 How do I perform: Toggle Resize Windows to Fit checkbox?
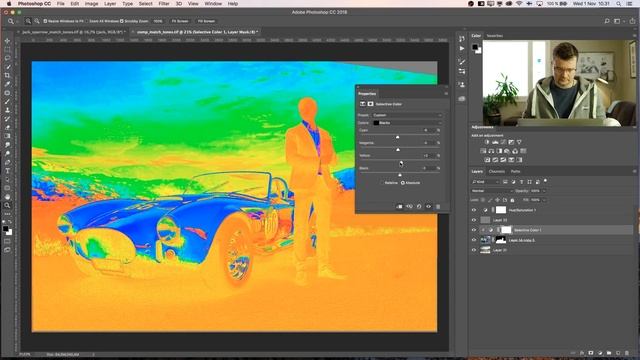pos(45,21)
